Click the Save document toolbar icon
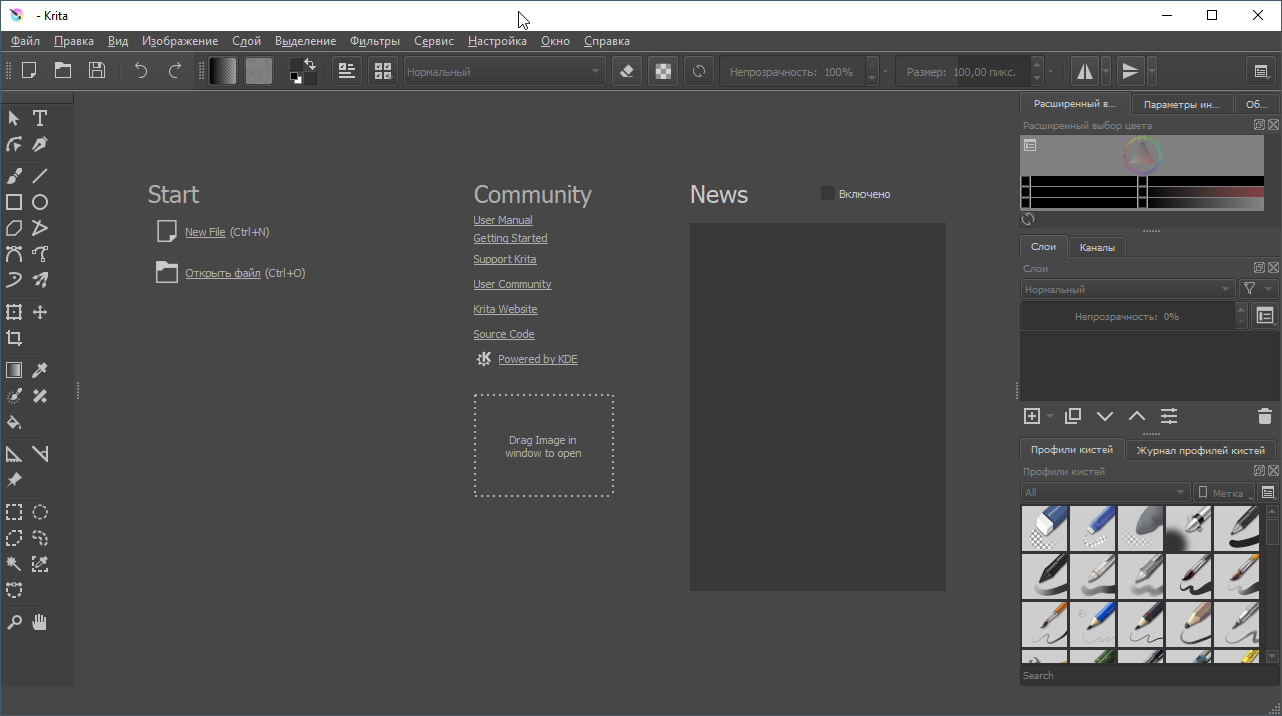The height and width of the screenshot is (716, 1282). pyautogui.click(x=97, y=70)
